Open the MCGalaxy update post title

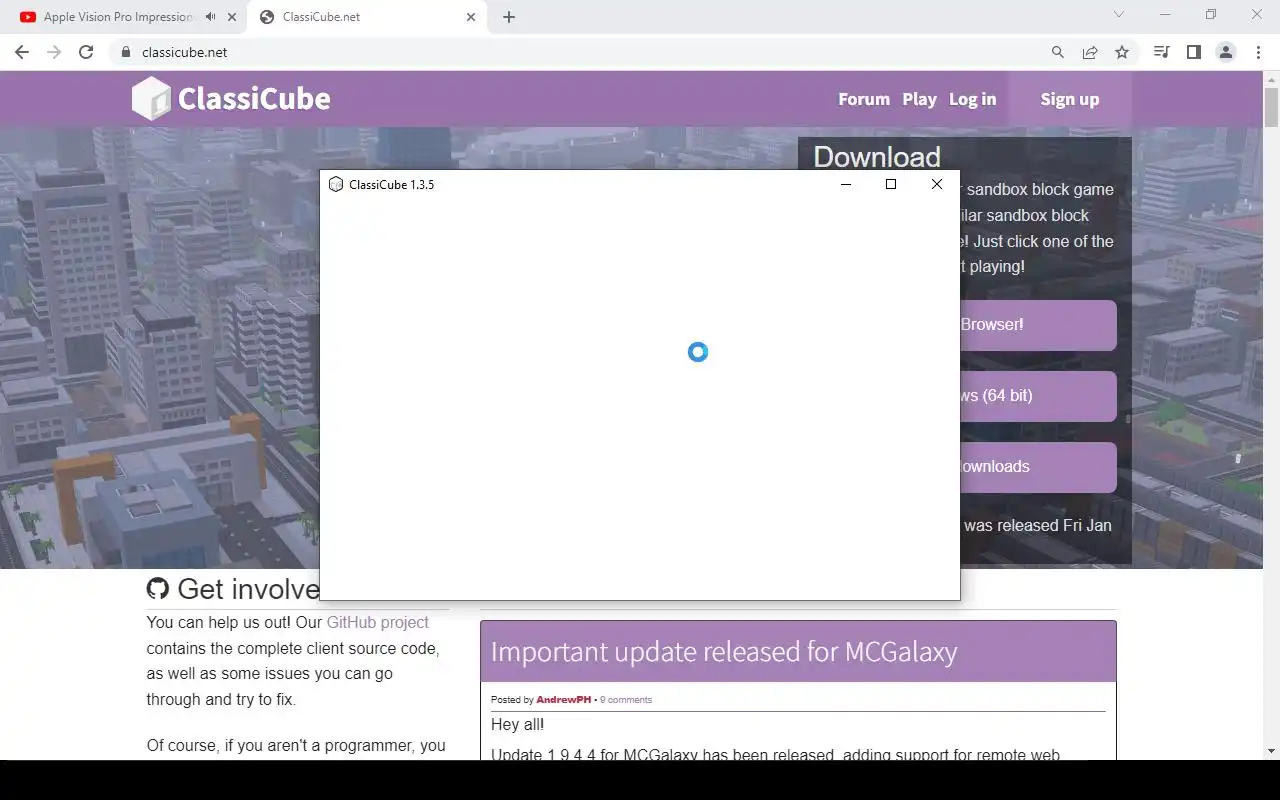point(724,651)
